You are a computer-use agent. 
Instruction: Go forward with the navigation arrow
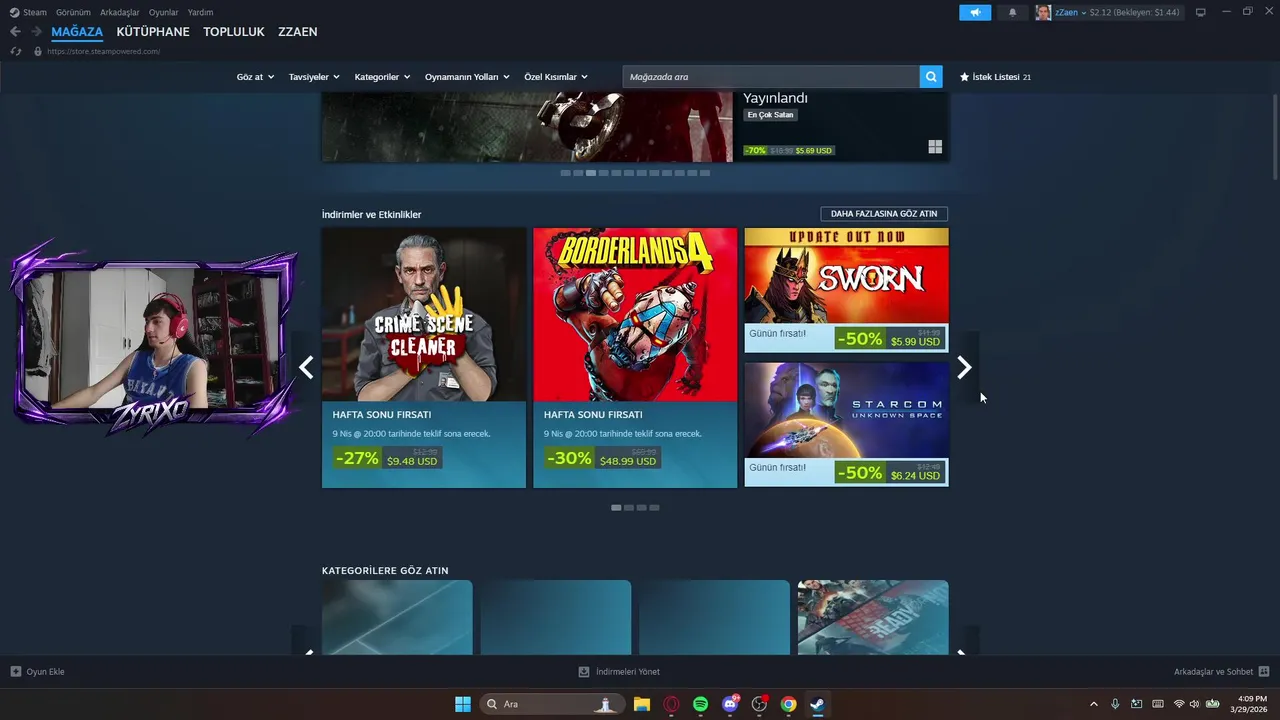pyautogui.click(x=36, y=32)
